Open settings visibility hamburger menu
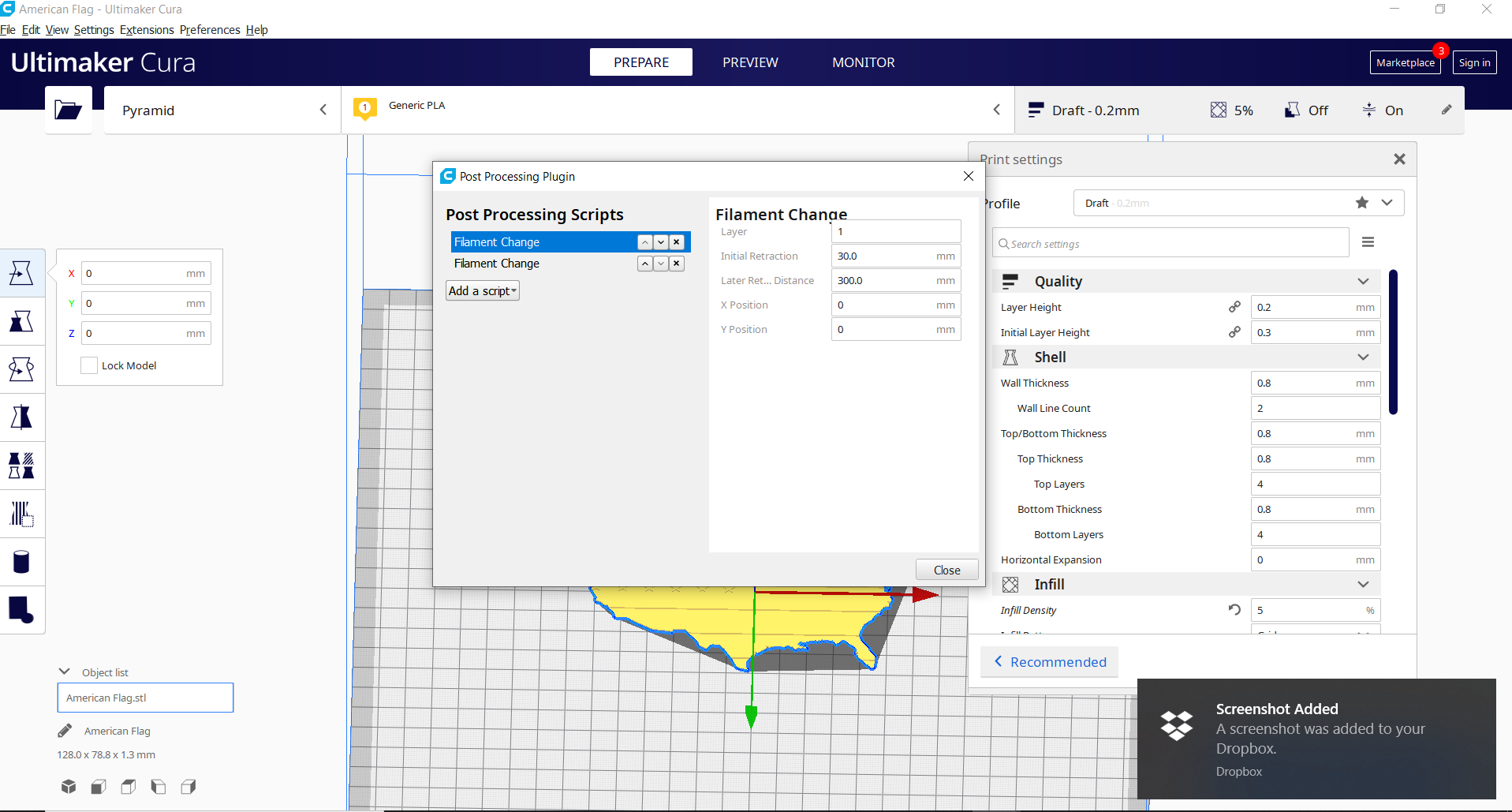 coord(1368,242)
